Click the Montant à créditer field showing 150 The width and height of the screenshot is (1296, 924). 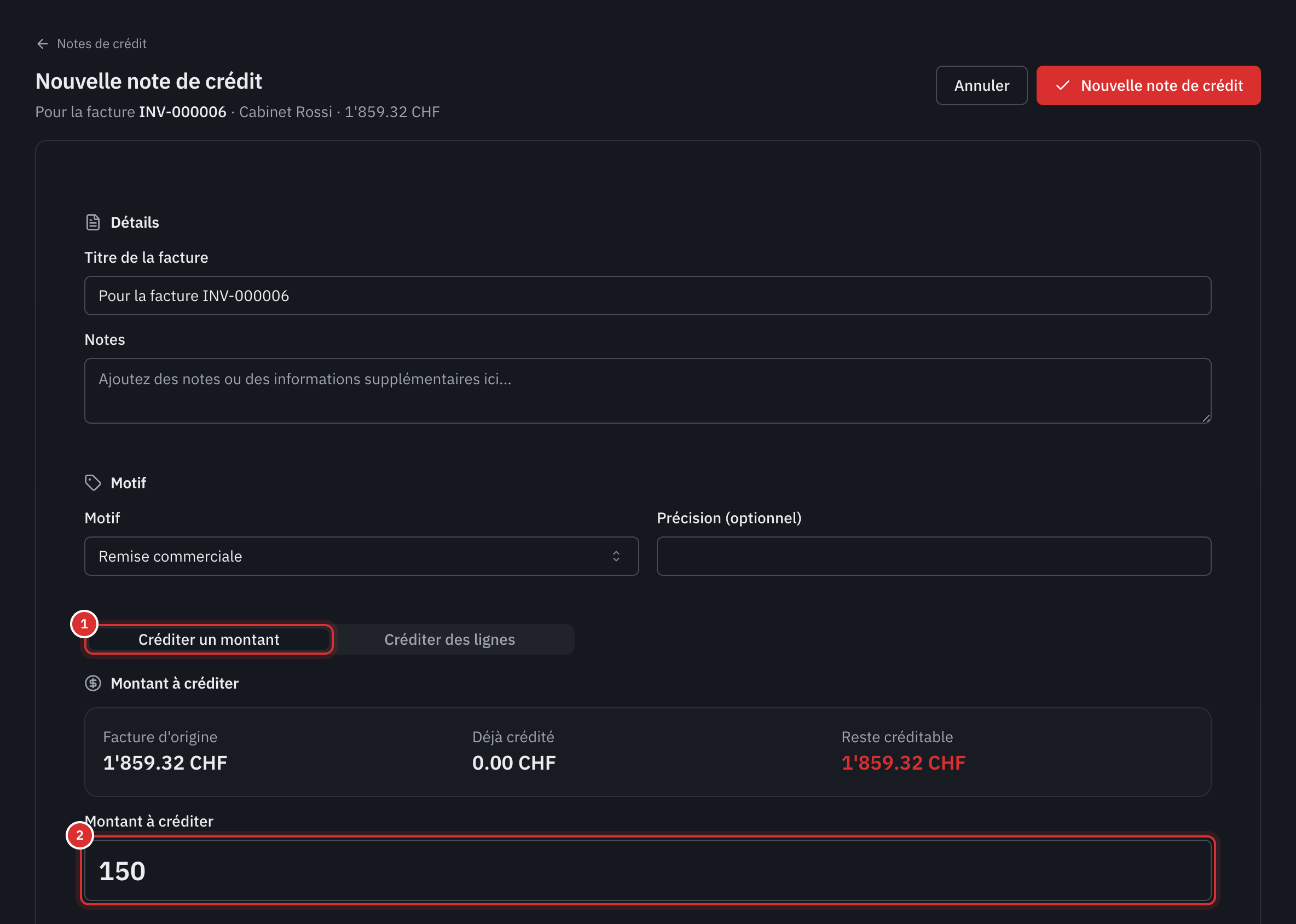tap(647, 870)
